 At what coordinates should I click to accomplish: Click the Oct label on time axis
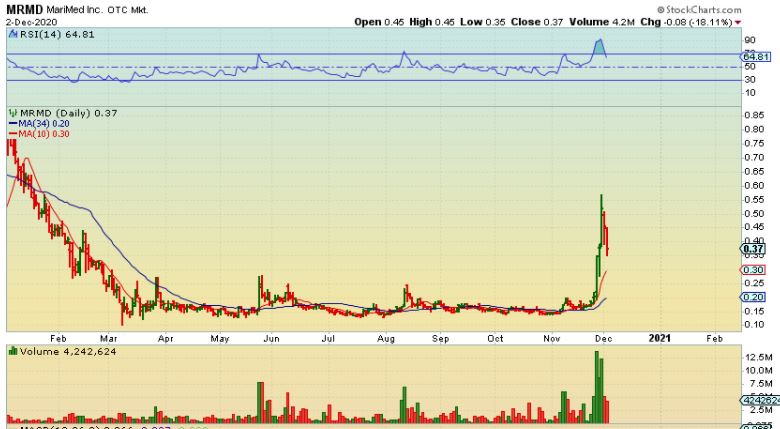click(495, 338)
